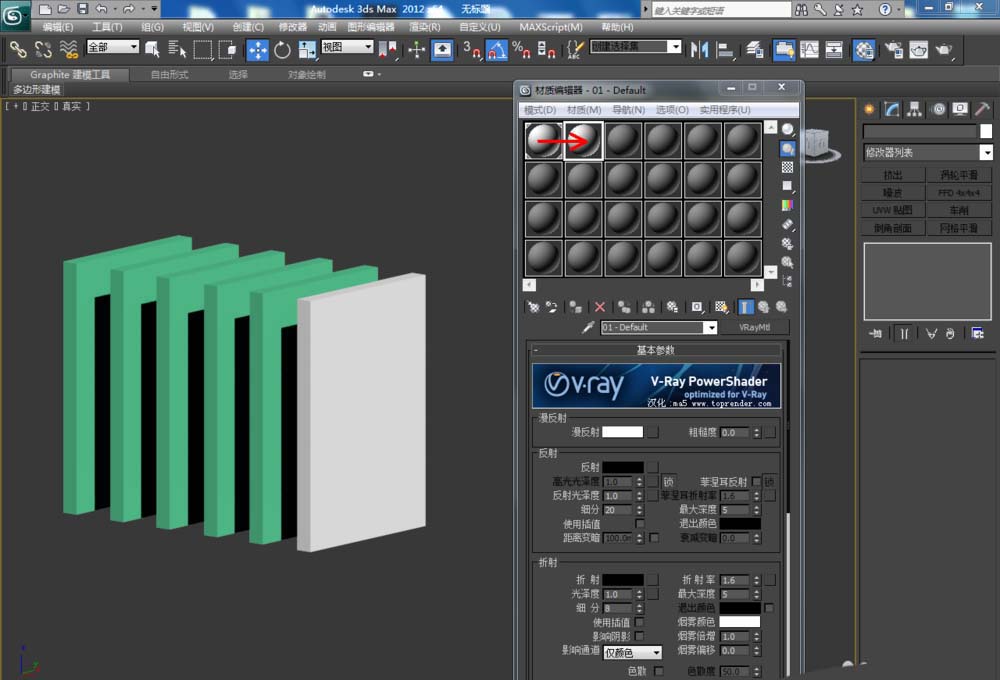Open Render Setup with the teapot icon
This screenshot has width=1000, height=680.
pyautogui.click(x=893, y=49)
